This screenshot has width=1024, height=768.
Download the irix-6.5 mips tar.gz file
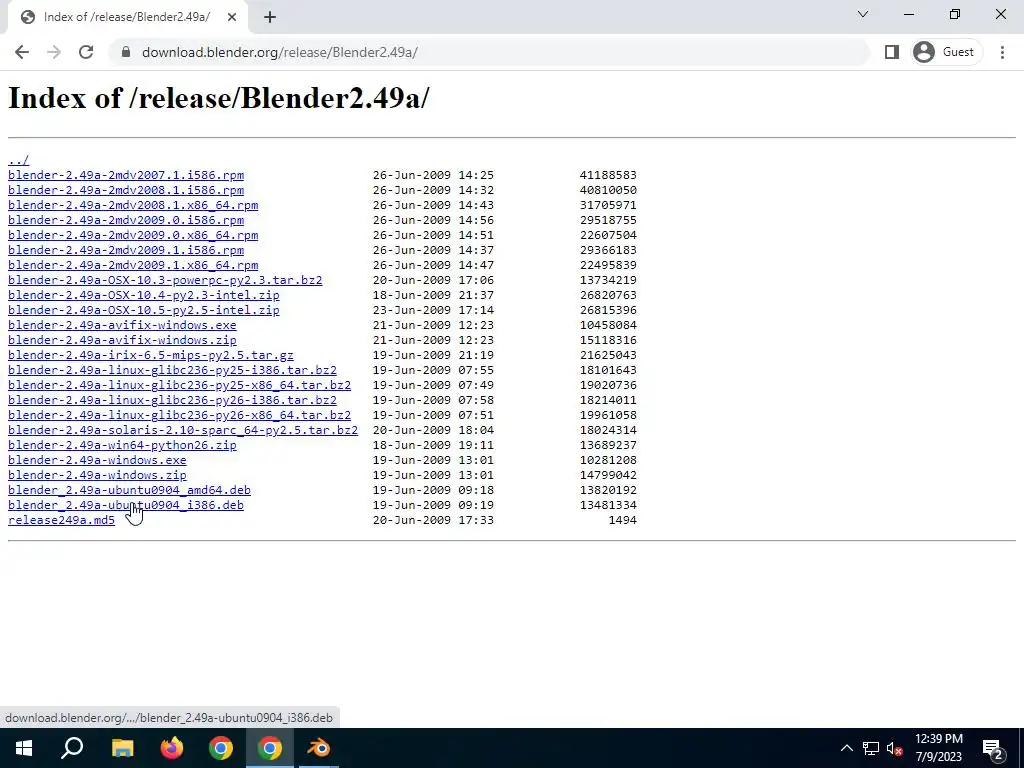(151, 355)
